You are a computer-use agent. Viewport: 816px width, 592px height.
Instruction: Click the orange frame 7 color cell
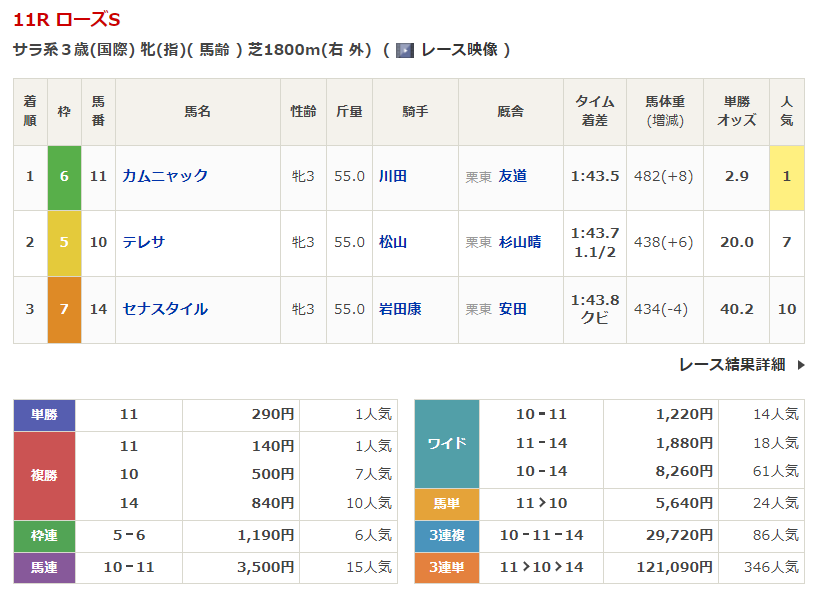(65, 310)
